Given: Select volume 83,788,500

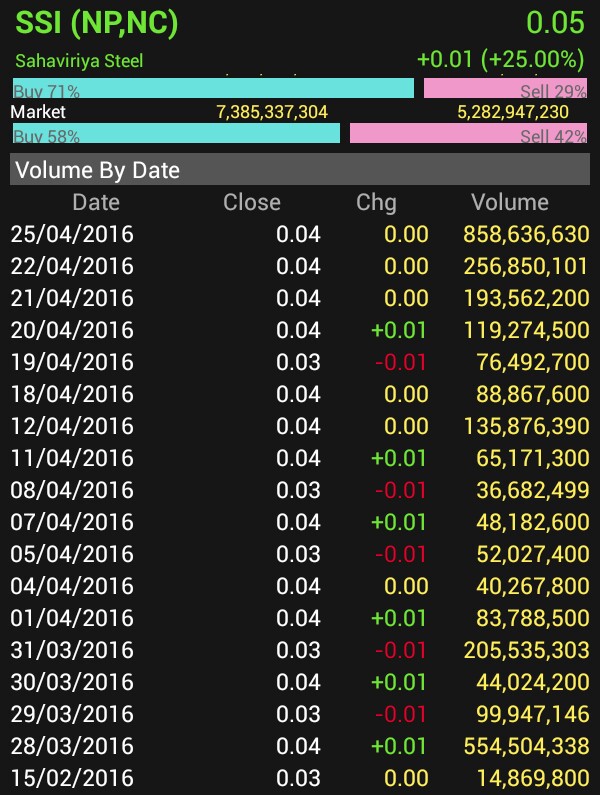Looking at the screenshot, I should tap(533, 618).
